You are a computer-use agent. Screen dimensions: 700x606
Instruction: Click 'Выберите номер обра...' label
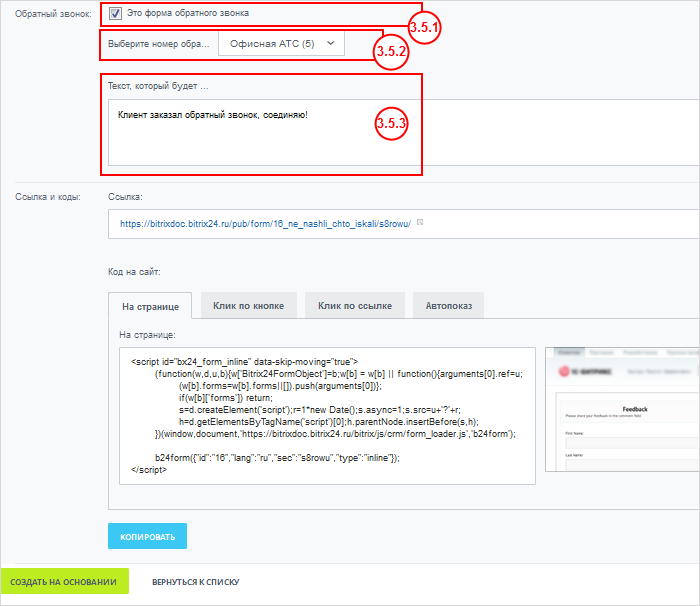[158, 44]
